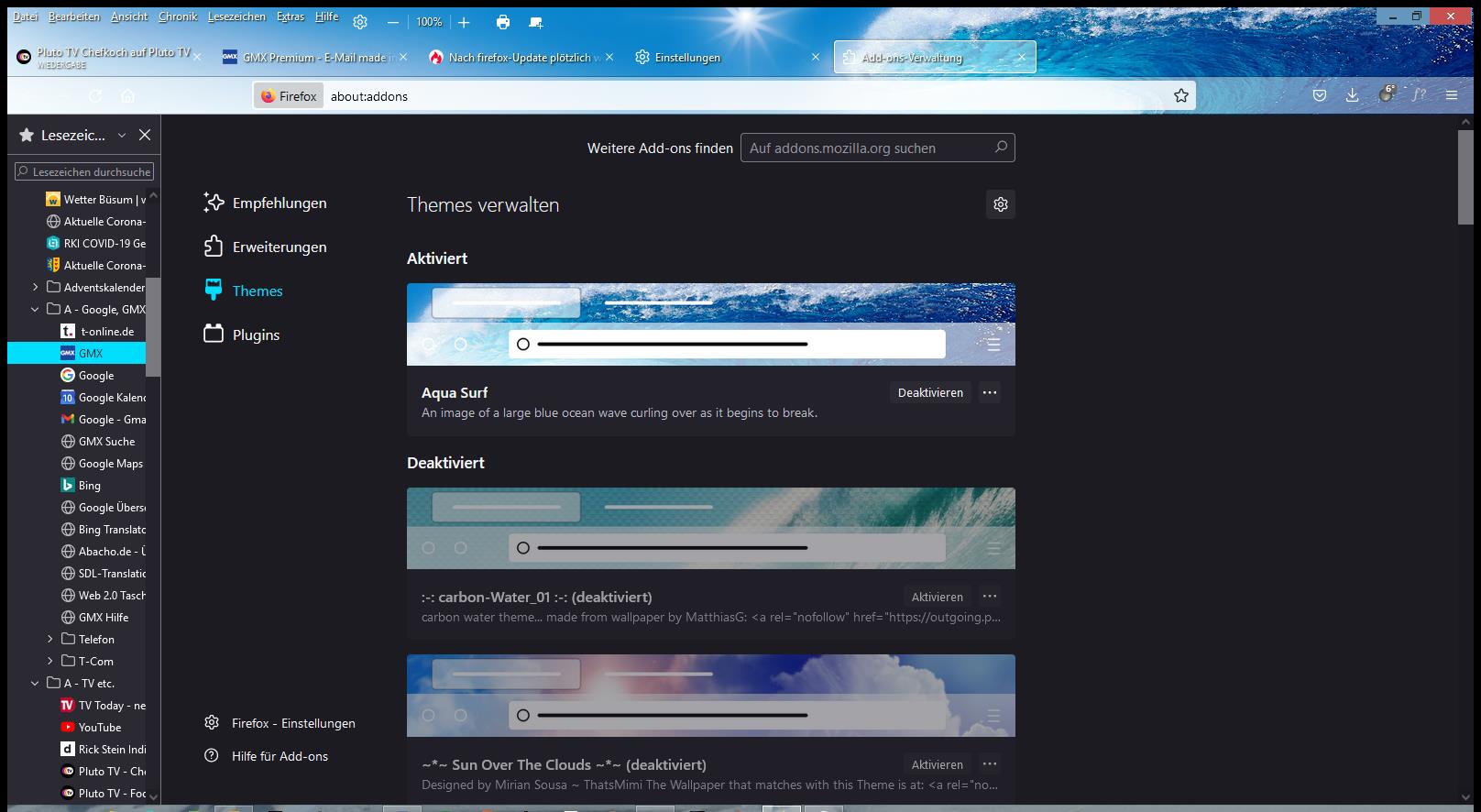The image size is (1481, 812).
Task: Open the TV Today bookmark icon
Action: point(68,705)
